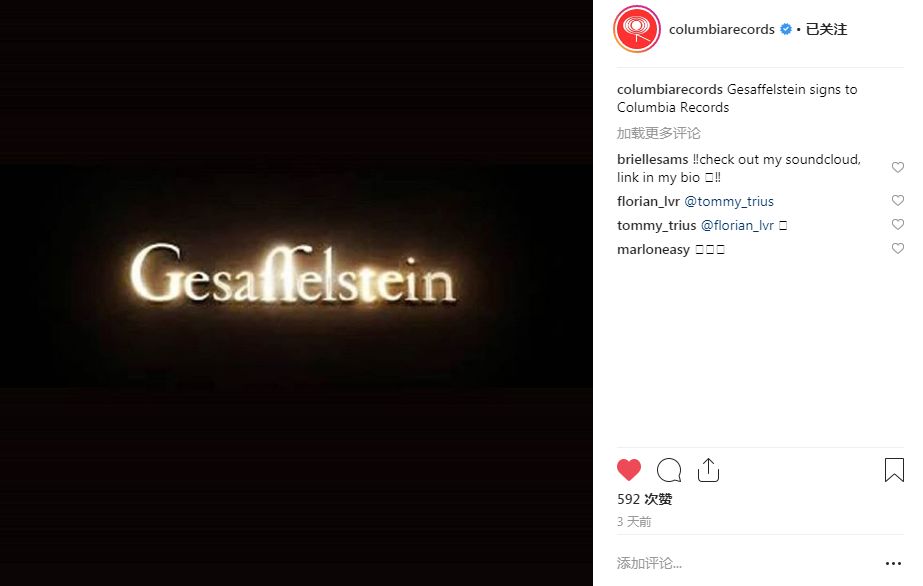The height and width of the screenshot is (586, 923).
Task: Open the 3 天前 post timestamp
Action: pyautogui.click(x=634, y=522)
